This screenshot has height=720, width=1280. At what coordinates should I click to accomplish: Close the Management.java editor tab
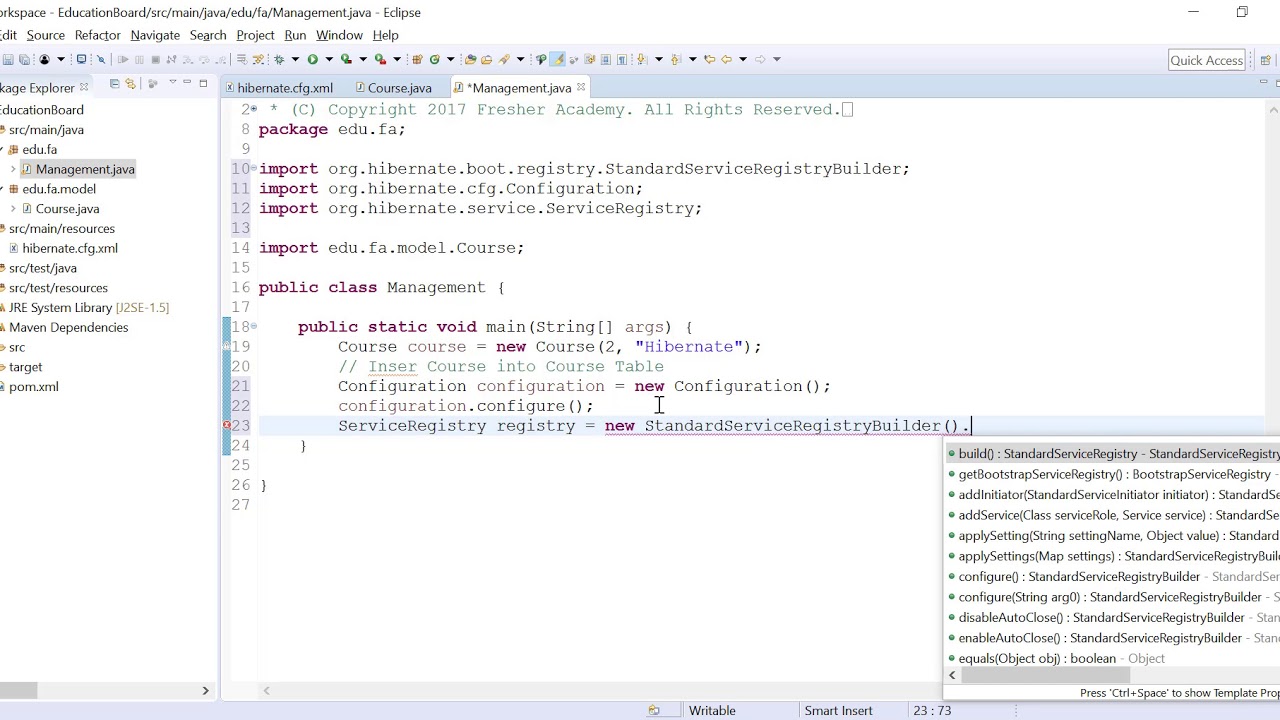581,87
